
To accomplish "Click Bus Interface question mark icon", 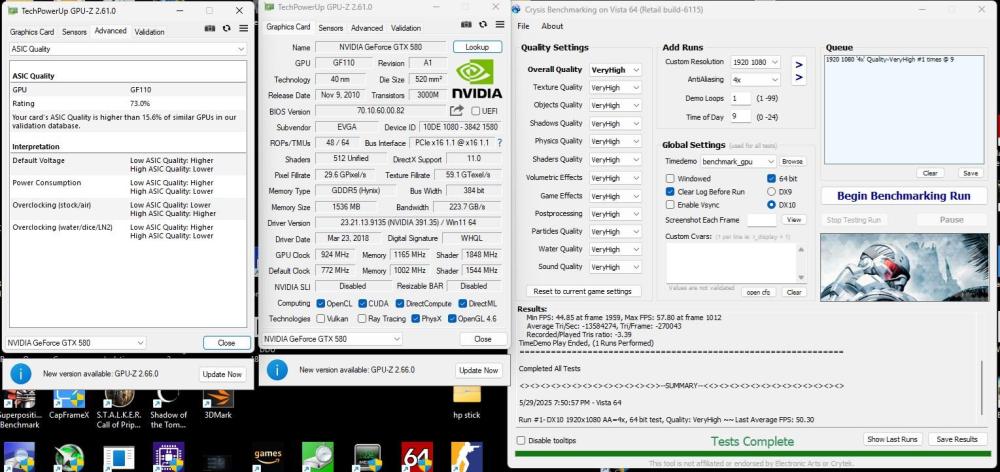I will pyautogui.click(x=499, y=143).
